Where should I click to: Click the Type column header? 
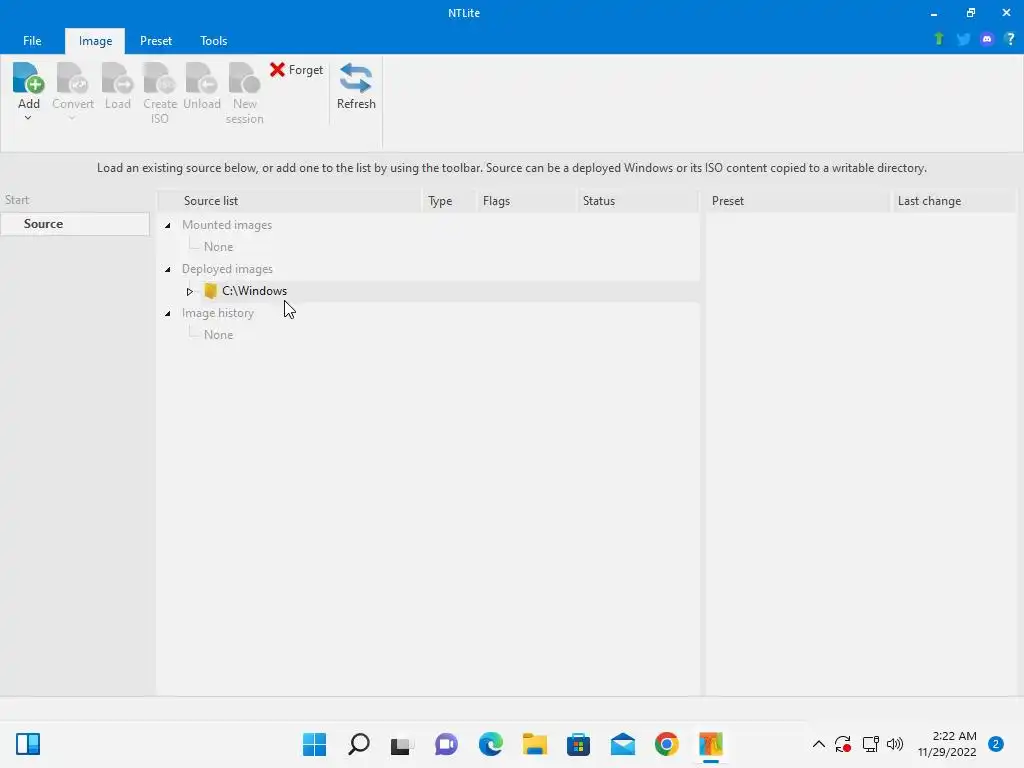click(449, 200)
